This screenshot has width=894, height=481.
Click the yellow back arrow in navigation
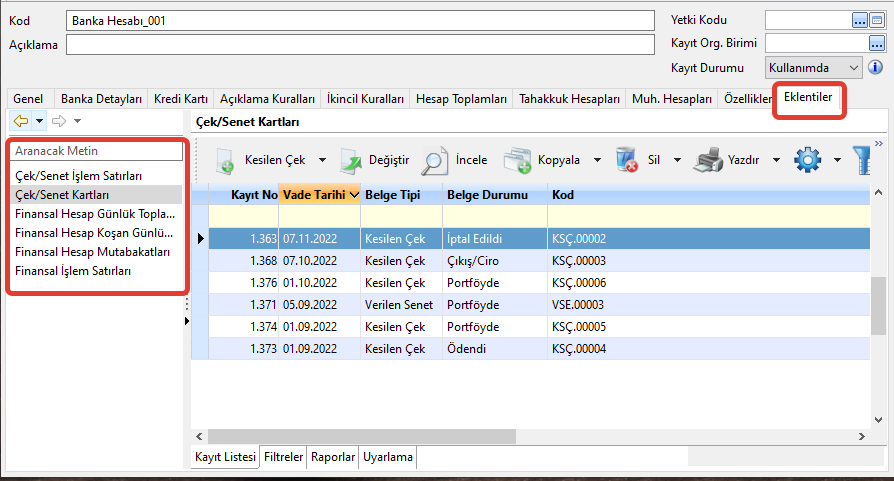pyautogui.click(x=20, y=121)
